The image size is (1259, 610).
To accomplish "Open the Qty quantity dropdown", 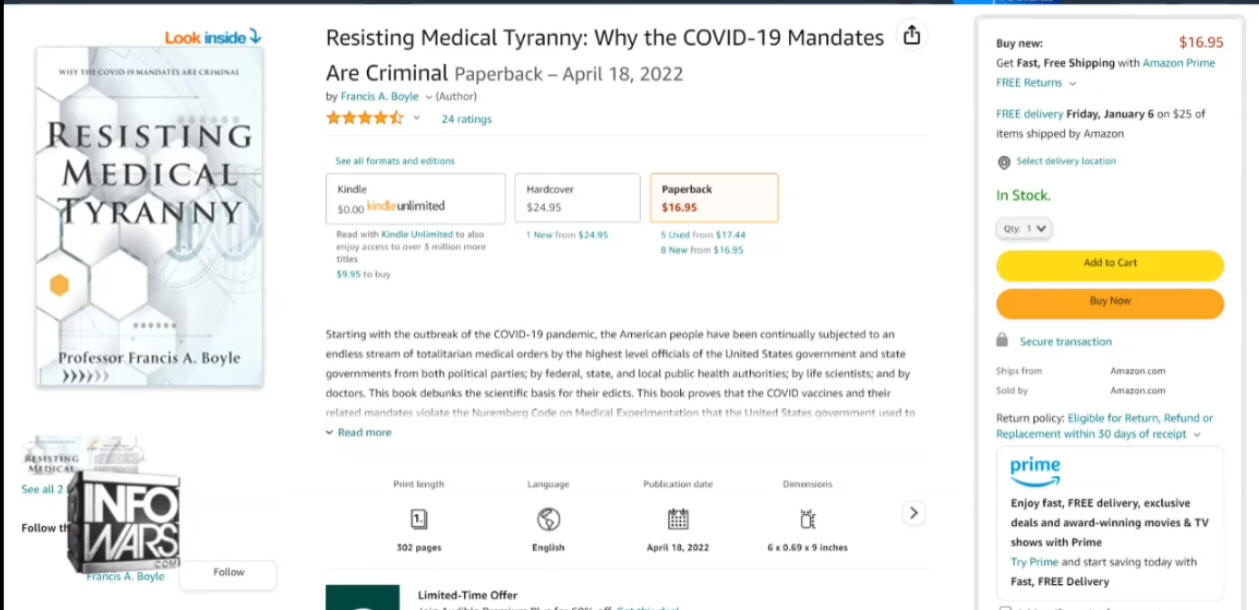I will [x=1023, y=228].
